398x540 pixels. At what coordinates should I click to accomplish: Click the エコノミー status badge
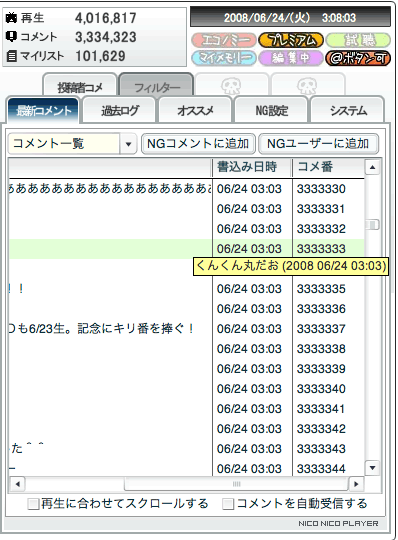pyautogui.click(x=224, y=40)
